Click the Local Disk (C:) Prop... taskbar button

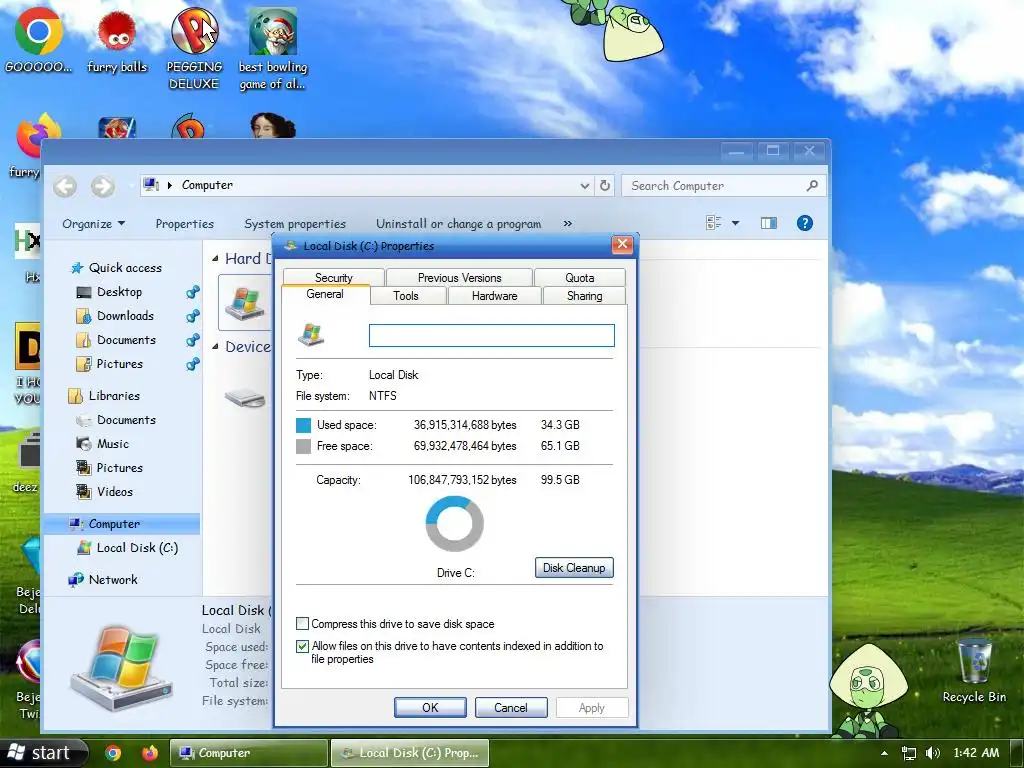[409, 753]
